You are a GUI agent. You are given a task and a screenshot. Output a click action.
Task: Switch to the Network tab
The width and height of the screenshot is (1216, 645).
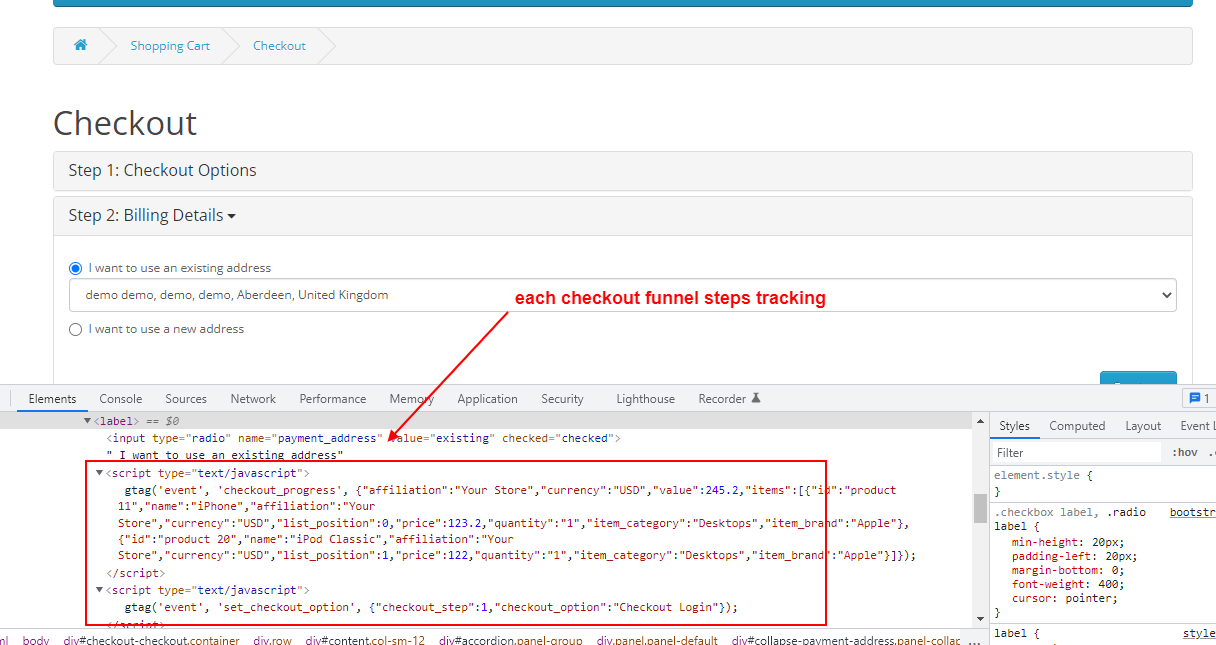pyautogui.click(x=253, y=398)
